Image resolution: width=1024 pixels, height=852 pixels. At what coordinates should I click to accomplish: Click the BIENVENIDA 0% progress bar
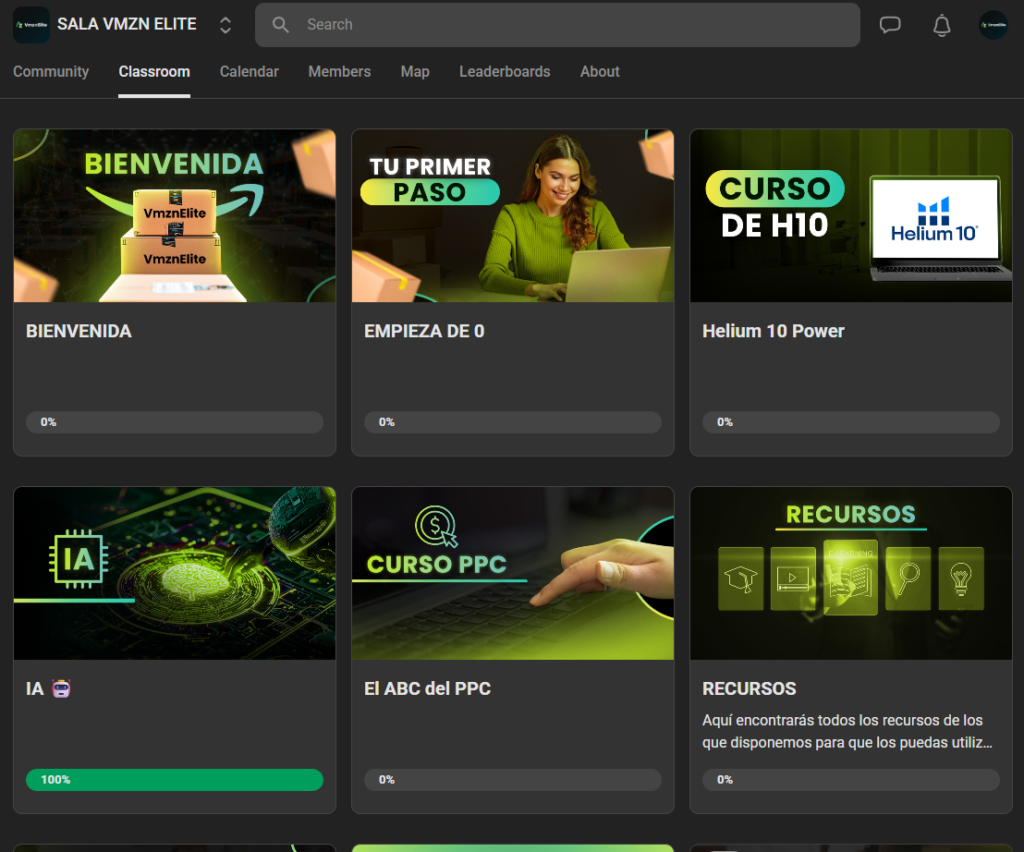pyautogui.click(x=174, y=422)
